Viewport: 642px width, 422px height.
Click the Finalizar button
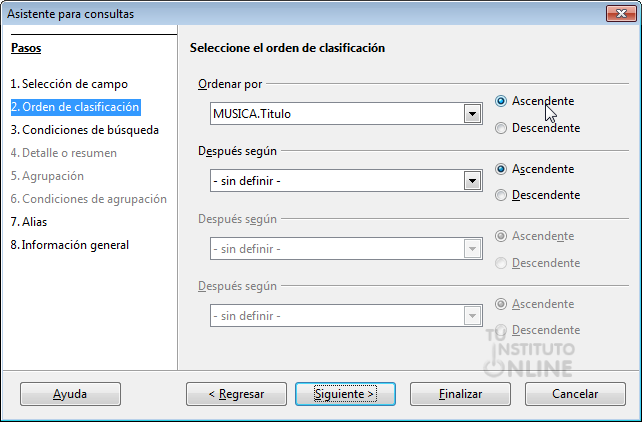460,394
